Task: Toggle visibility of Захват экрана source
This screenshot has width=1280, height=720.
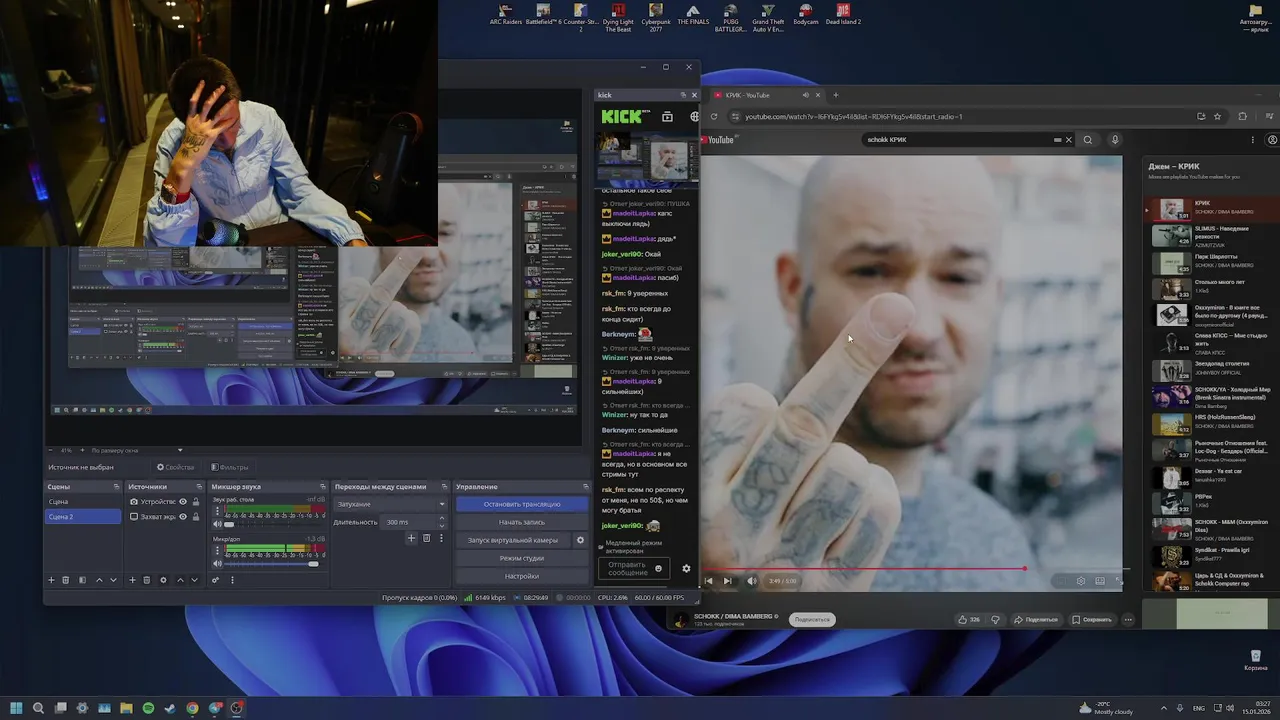Action: [182, 517]
